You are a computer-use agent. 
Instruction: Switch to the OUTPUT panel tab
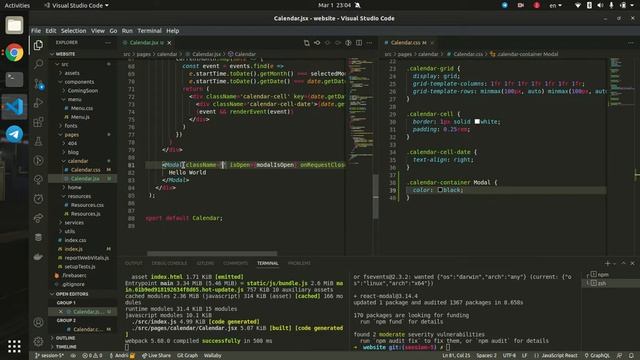coord(134,263)
